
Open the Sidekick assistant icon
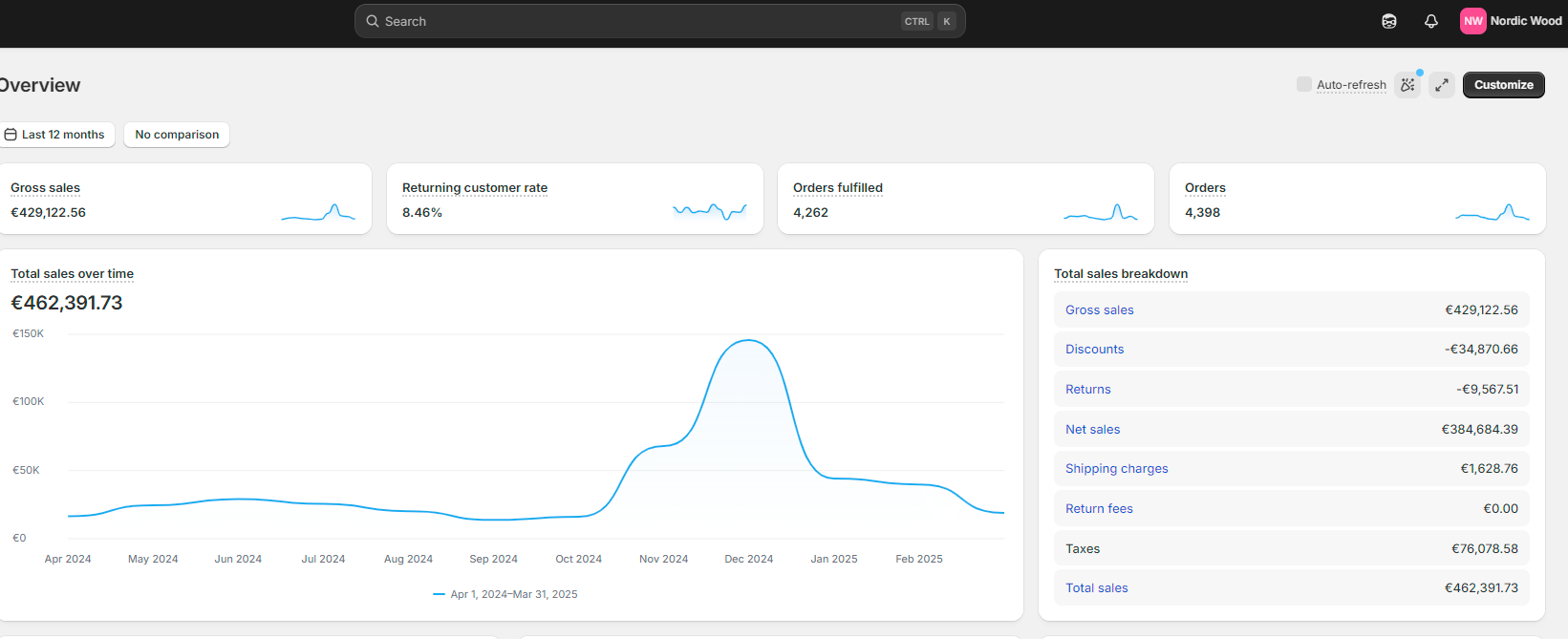coord(1389,21)
